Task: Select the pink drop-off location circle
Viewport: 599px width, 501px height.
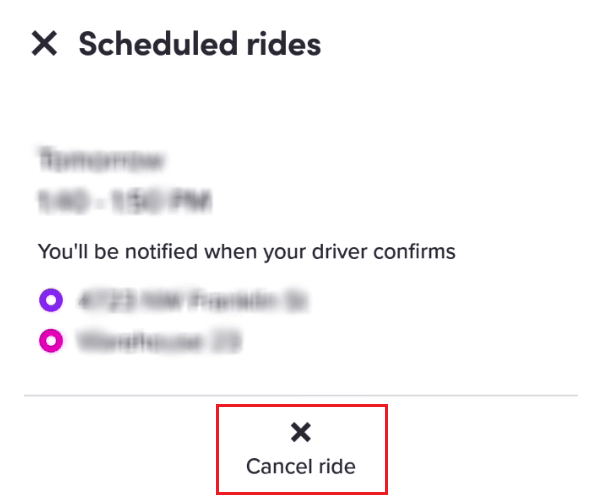Action: [x=51, y=340]
